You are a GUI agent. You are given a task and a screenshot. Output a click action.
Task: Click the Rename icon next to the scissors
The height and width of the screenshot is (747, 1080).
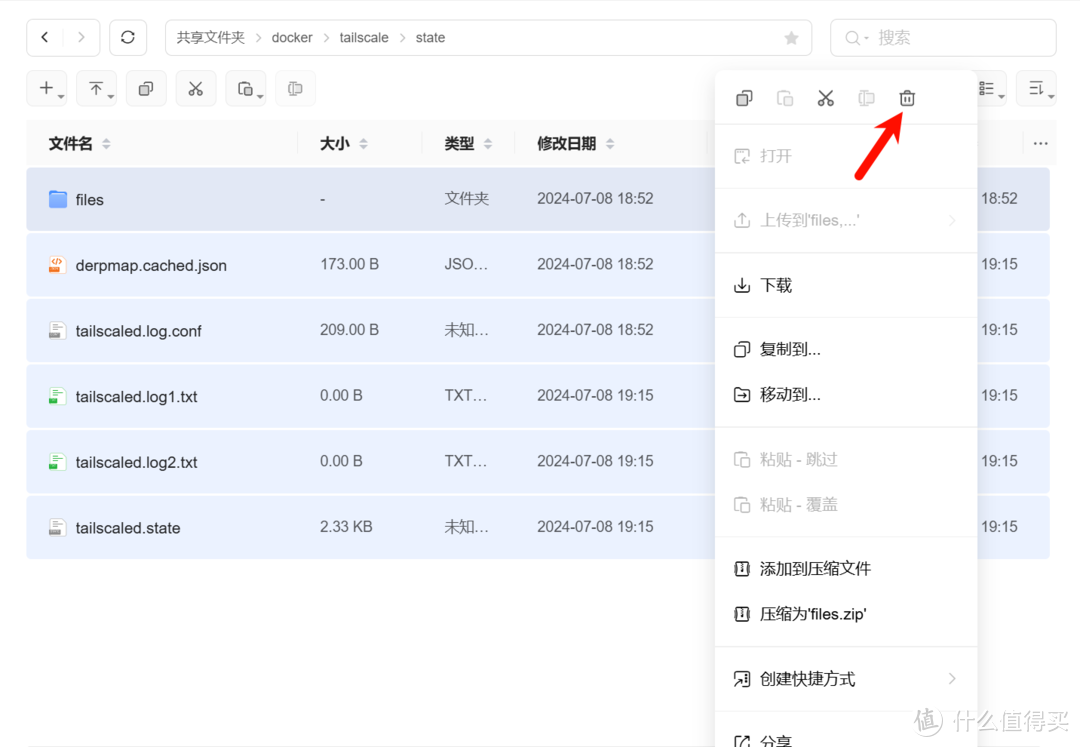(865, 97)
